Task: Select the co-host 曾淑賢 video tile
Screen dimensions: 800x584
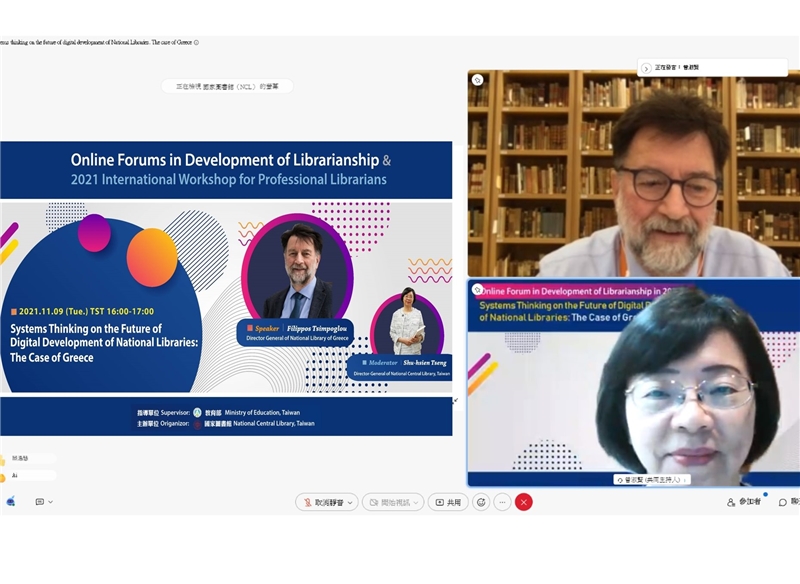Action: click(x=634, y=383)
